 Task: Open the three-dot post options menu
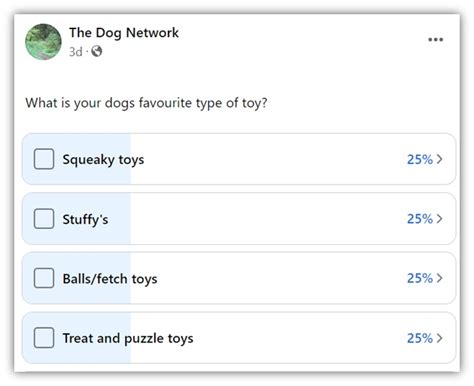pyautogui.click(x=435, y=39)
